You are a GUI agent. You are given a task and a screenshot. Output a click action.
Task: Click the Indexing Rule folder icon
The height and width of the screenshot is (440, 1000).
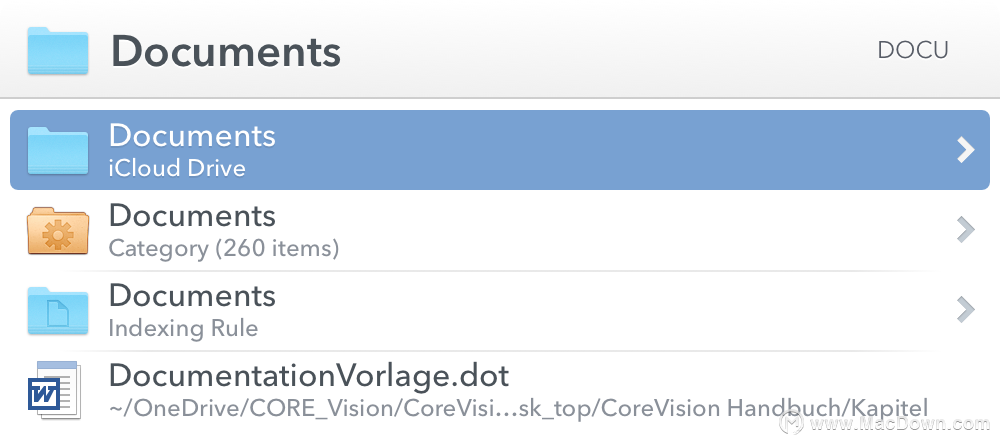coord(57,311)
